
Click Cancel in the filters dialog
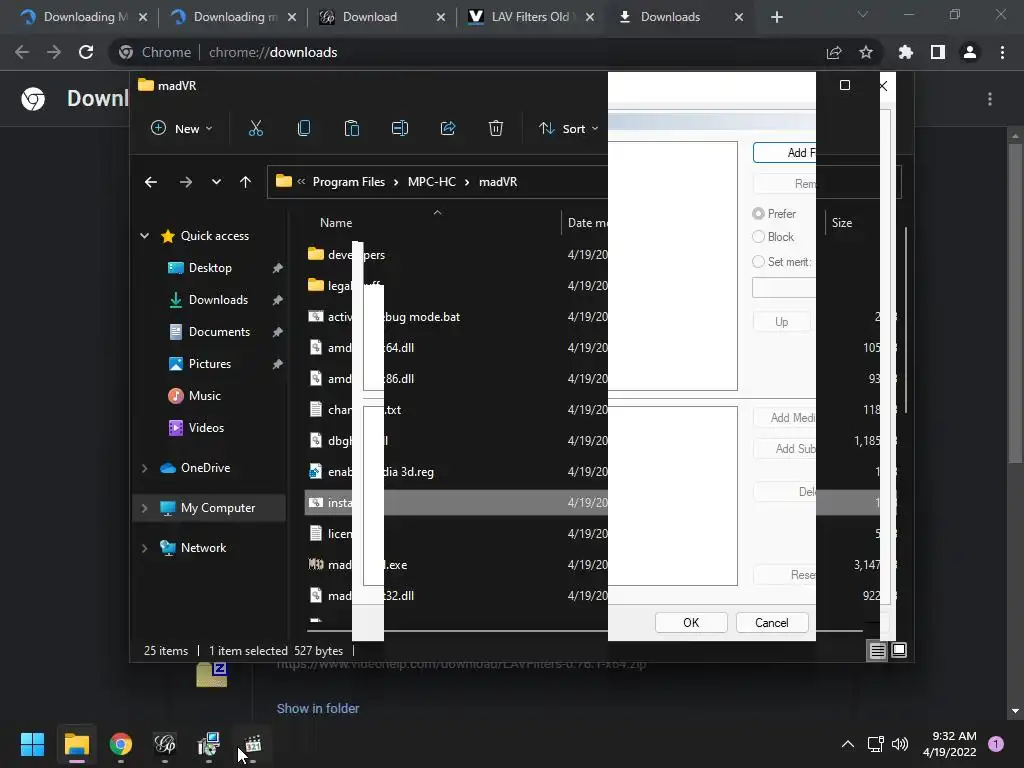(772, 622)
